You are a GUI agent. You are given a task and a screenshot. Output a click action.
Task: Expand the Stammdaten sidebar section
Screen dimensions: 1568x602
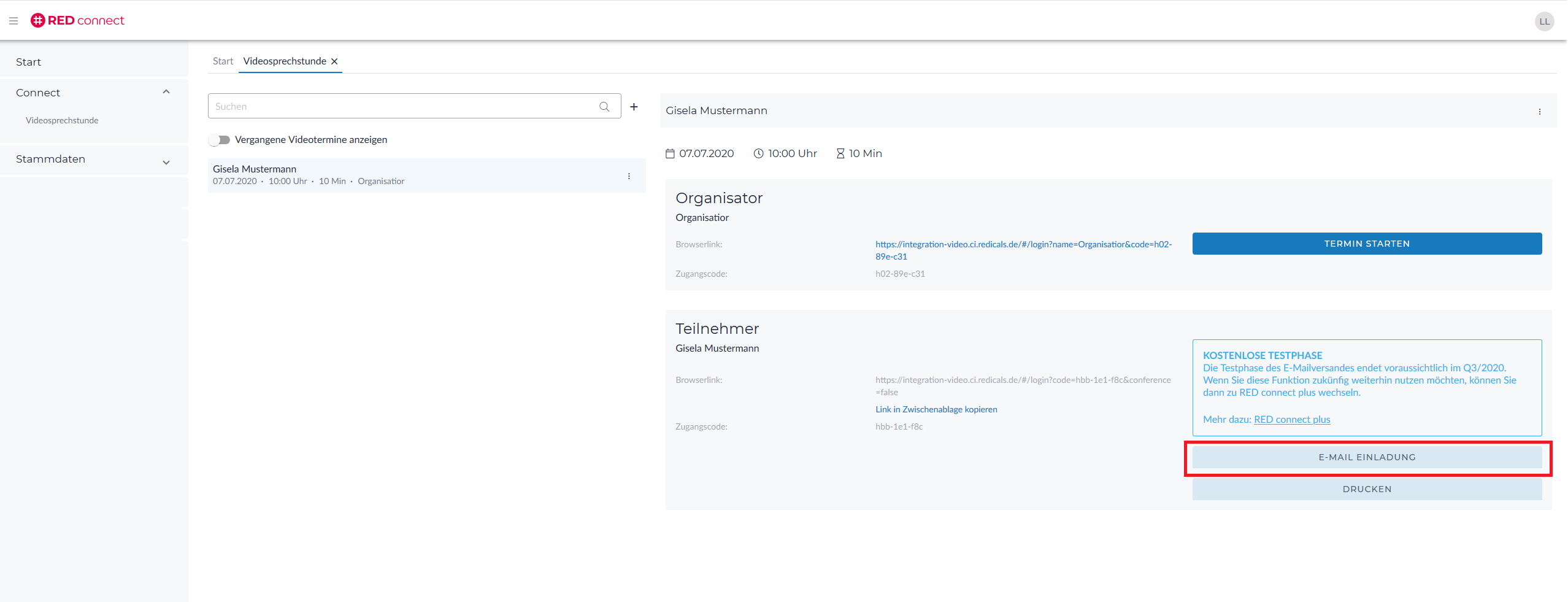(166, 162)
